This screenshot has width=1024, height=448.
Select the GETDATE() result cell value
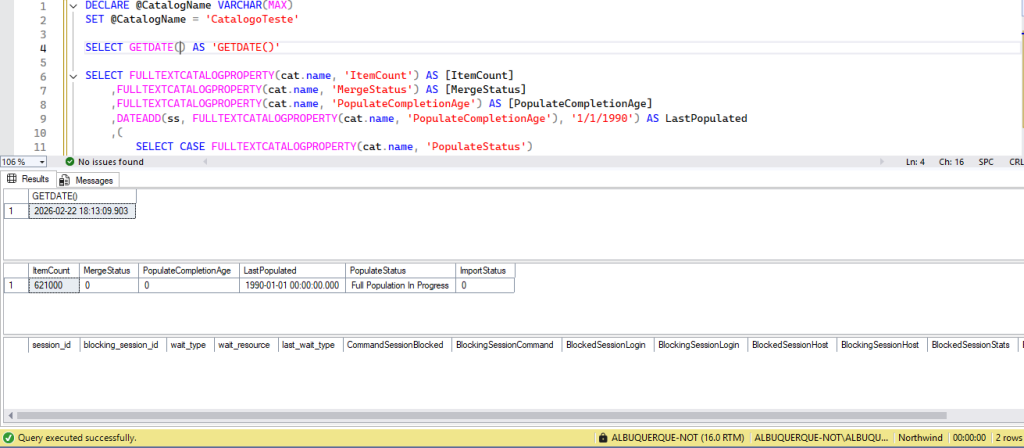coord(82,211)
